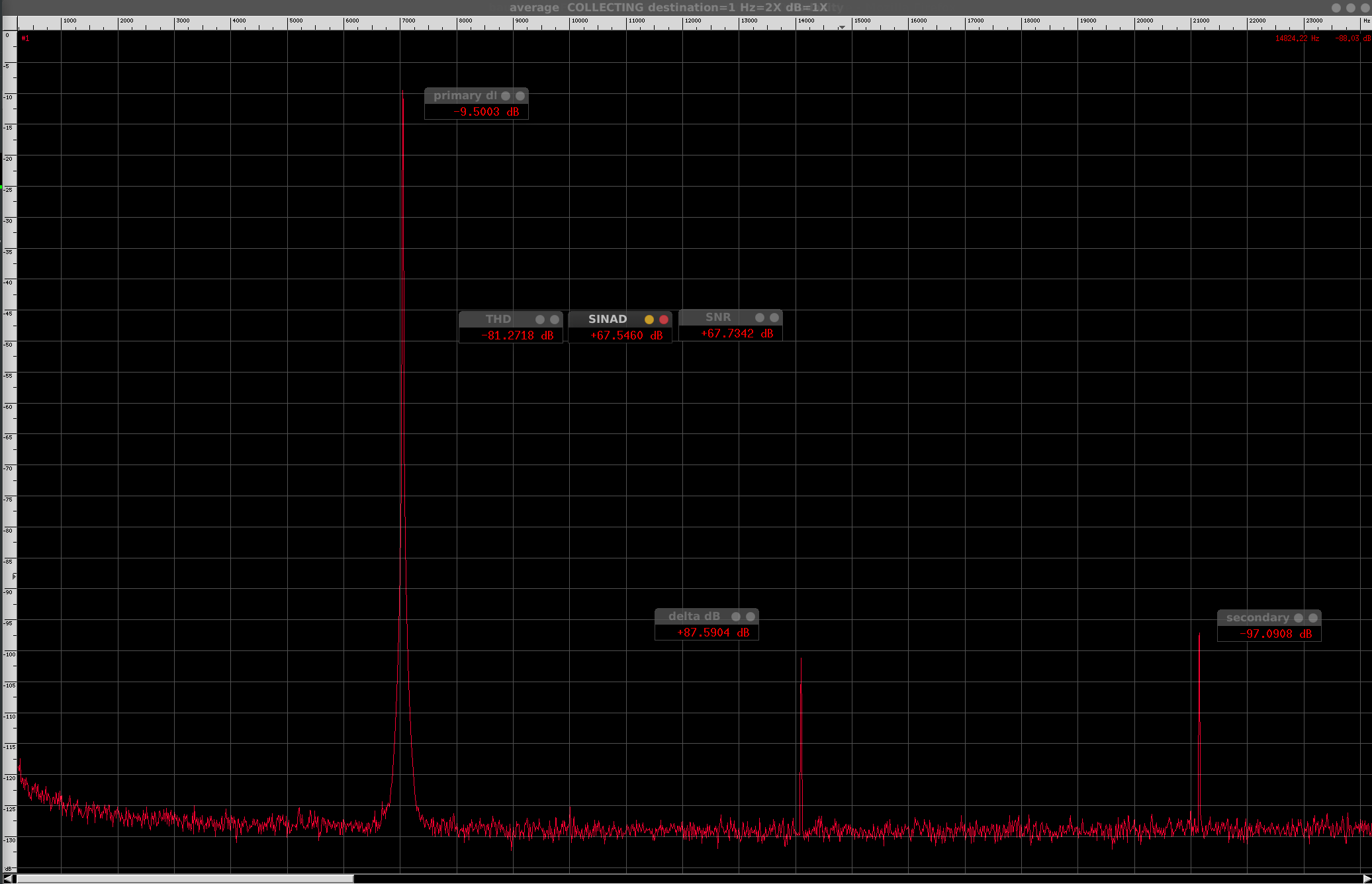Screen dimensions: 1372x884
Task: Select the THD panel title bar
Action: [x=498, y=320]
